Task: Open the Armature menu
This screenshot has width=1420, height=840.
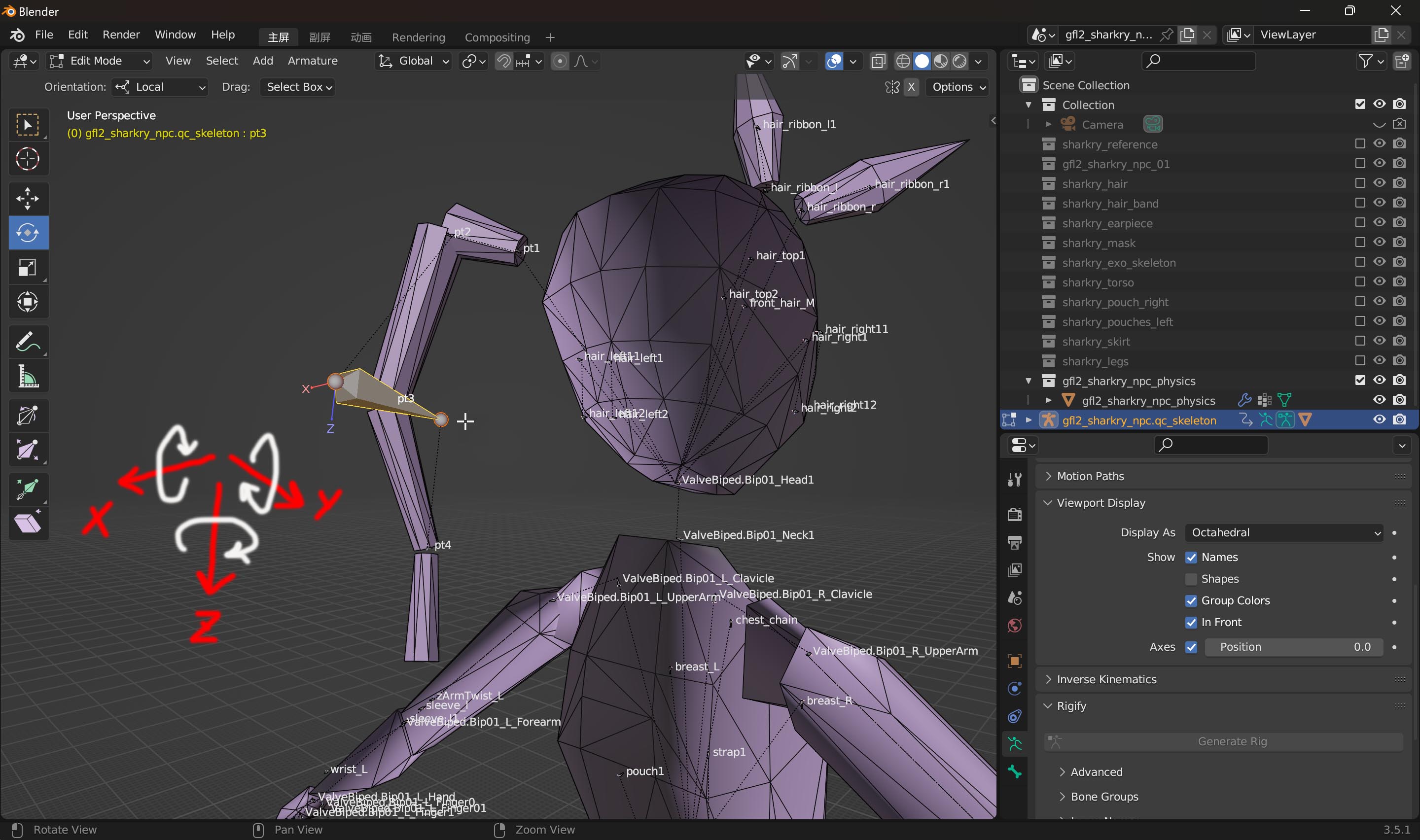Action: coord(313,61)
